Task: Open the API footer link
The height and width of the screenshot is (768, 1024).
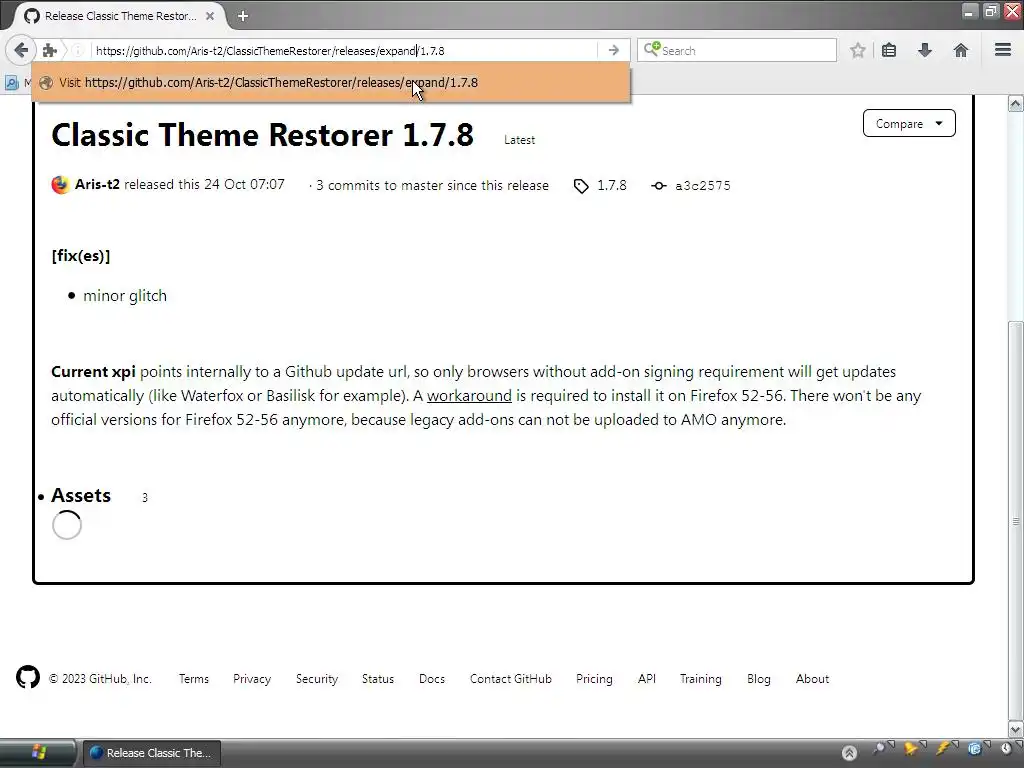Action: [x=647, y=679]
